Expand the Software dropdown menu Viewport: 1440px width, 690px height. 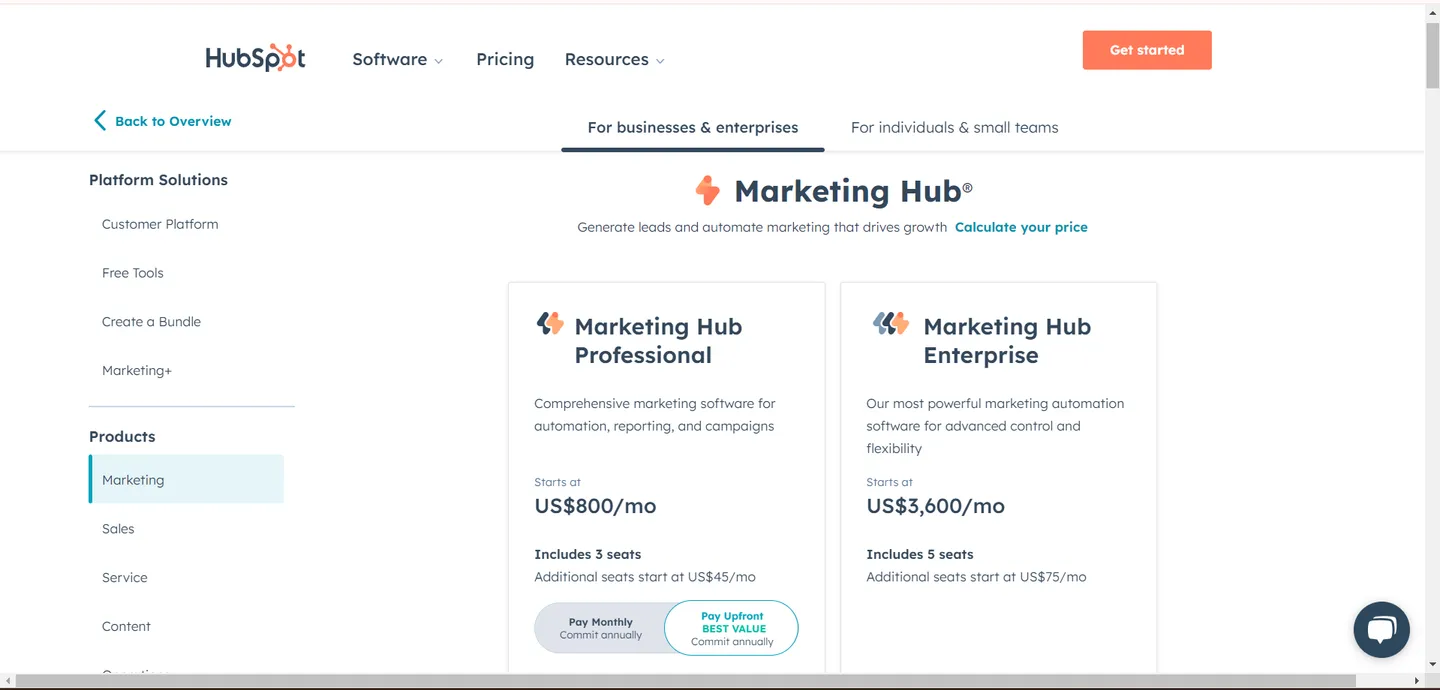pyautogui.click(x=397, y=59)
